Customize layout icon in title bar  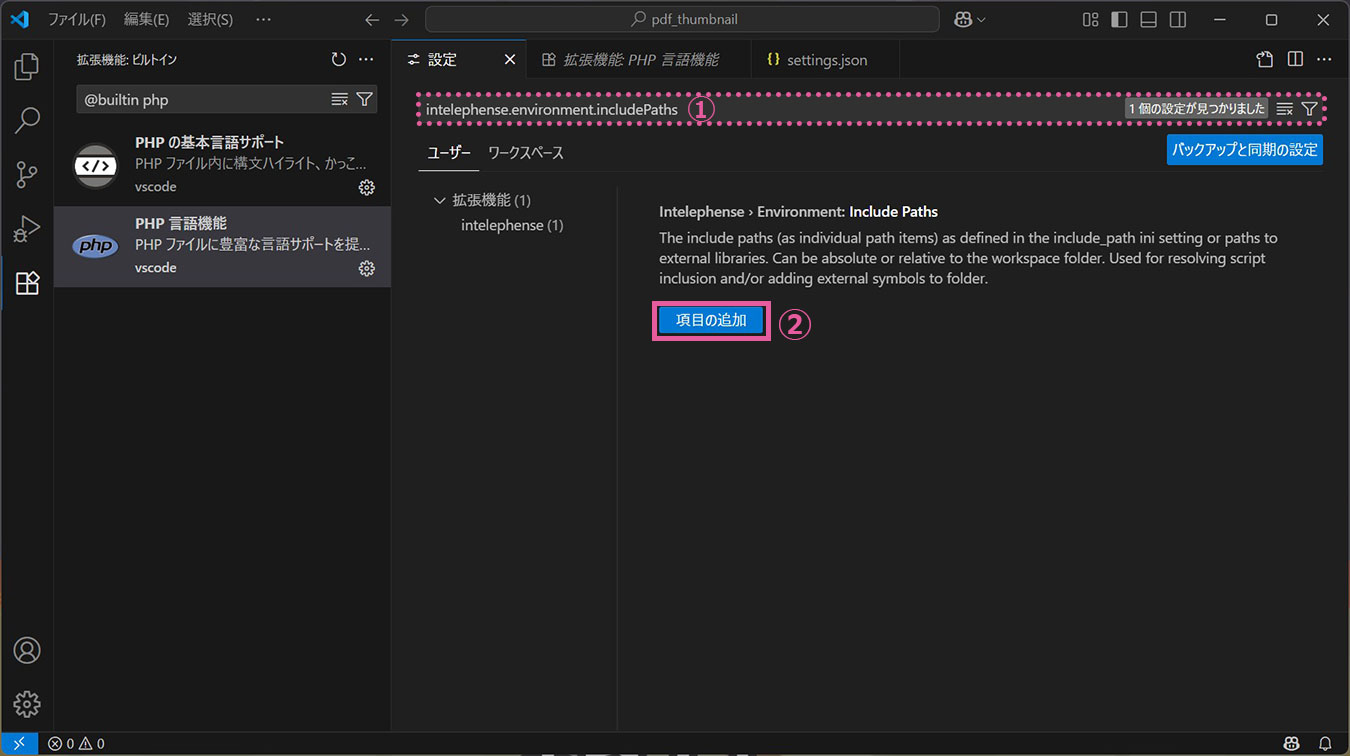(x=1091, y=19)
